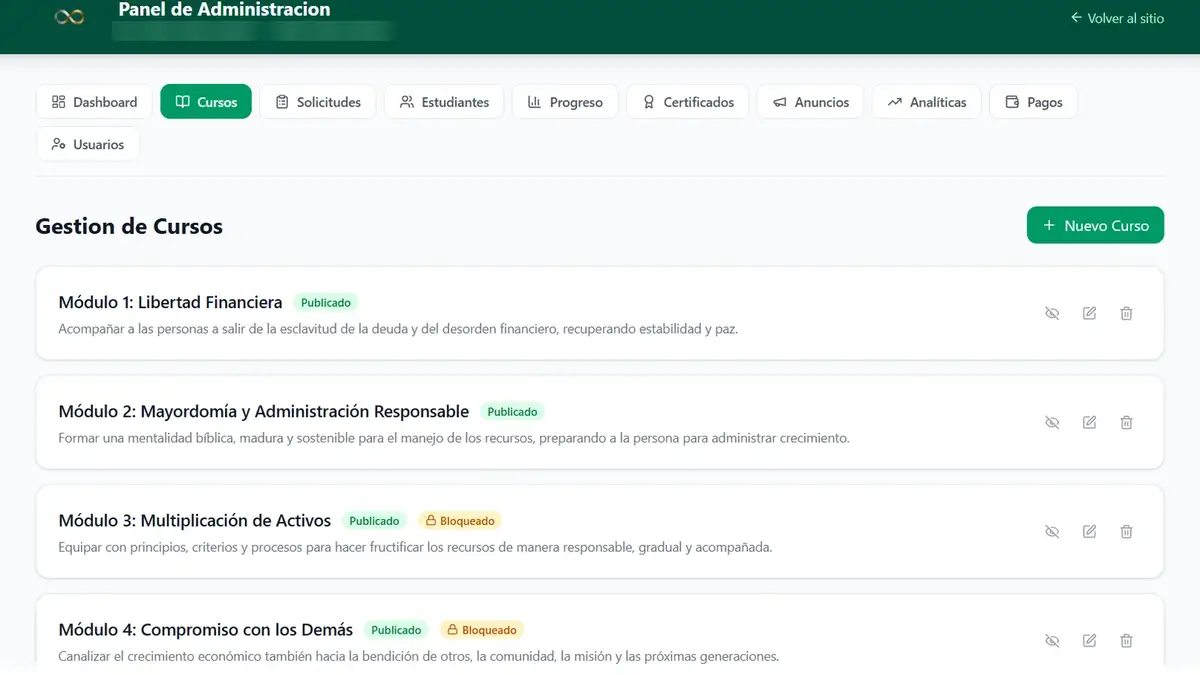Toggle visibility of Módulo 2: Mayordomía course
Image resolution: width=1200 pixels, height=675 pixels.
(x=1052, y=422)
